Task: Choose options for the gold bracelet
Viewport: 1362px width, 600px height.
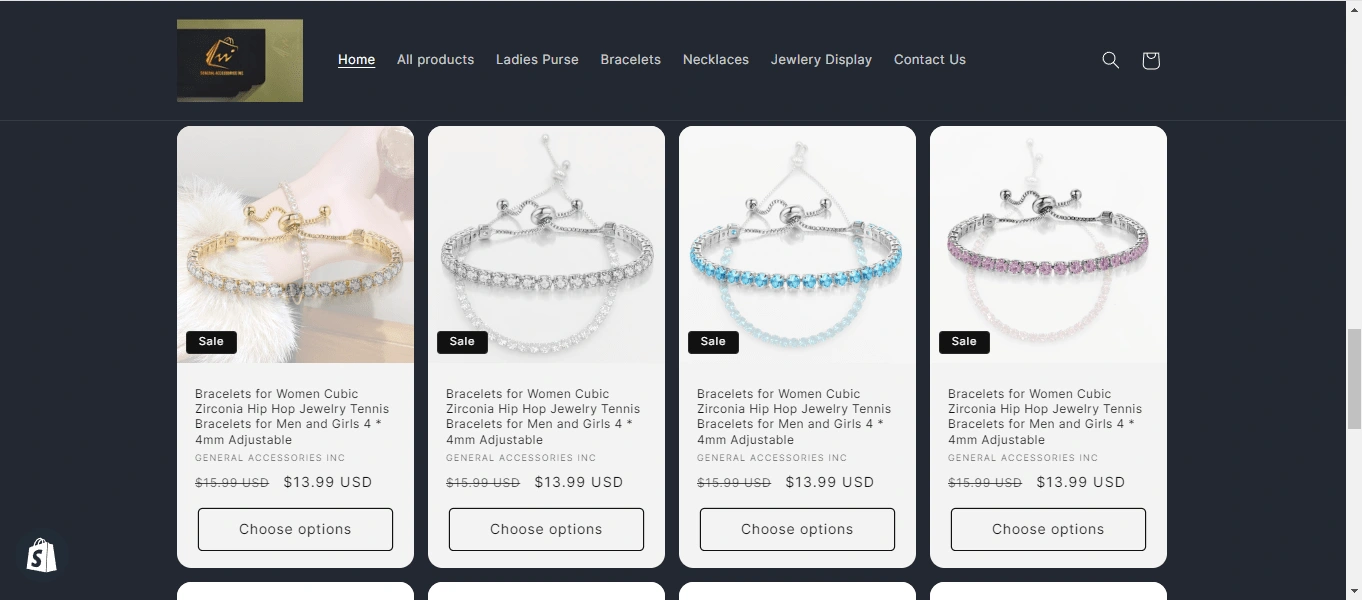Action: pos(295,529)
